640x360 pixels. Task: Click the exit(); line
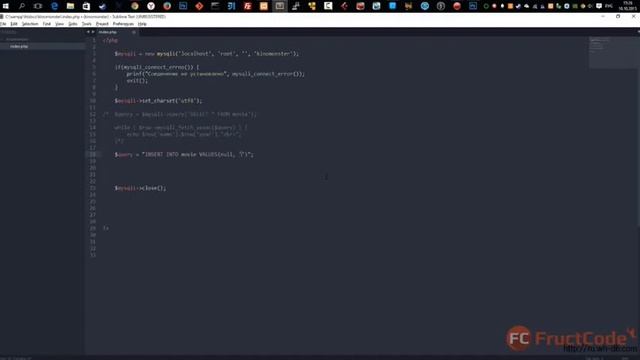tap(137, 81)
